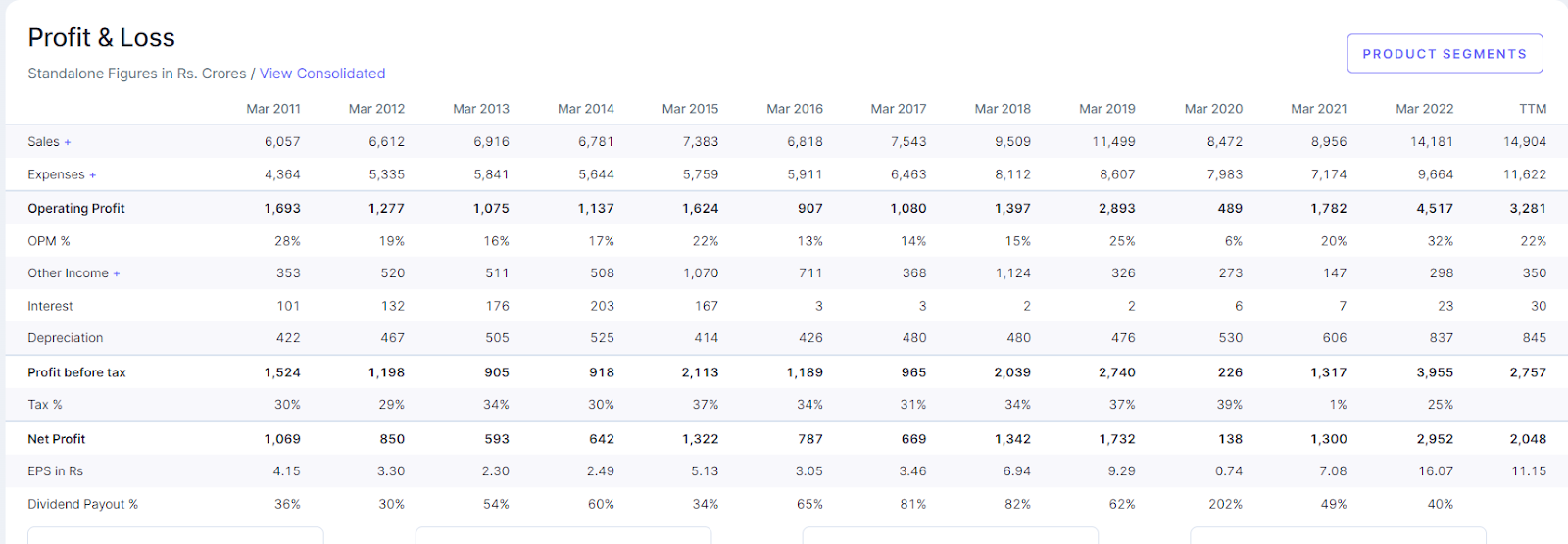This screenshot has height=544, width=1568.
Task: Select the Mar 2011 column header
Action: point(273,109)
